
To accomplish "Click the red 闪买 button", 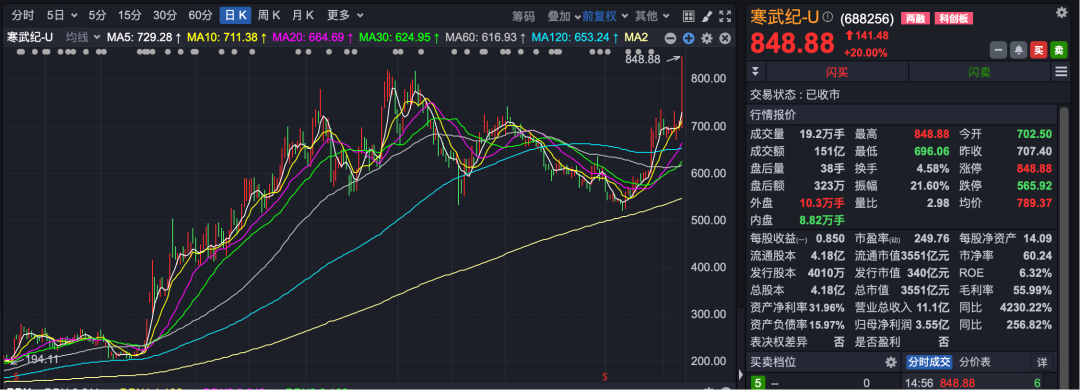I will [837, 72].
